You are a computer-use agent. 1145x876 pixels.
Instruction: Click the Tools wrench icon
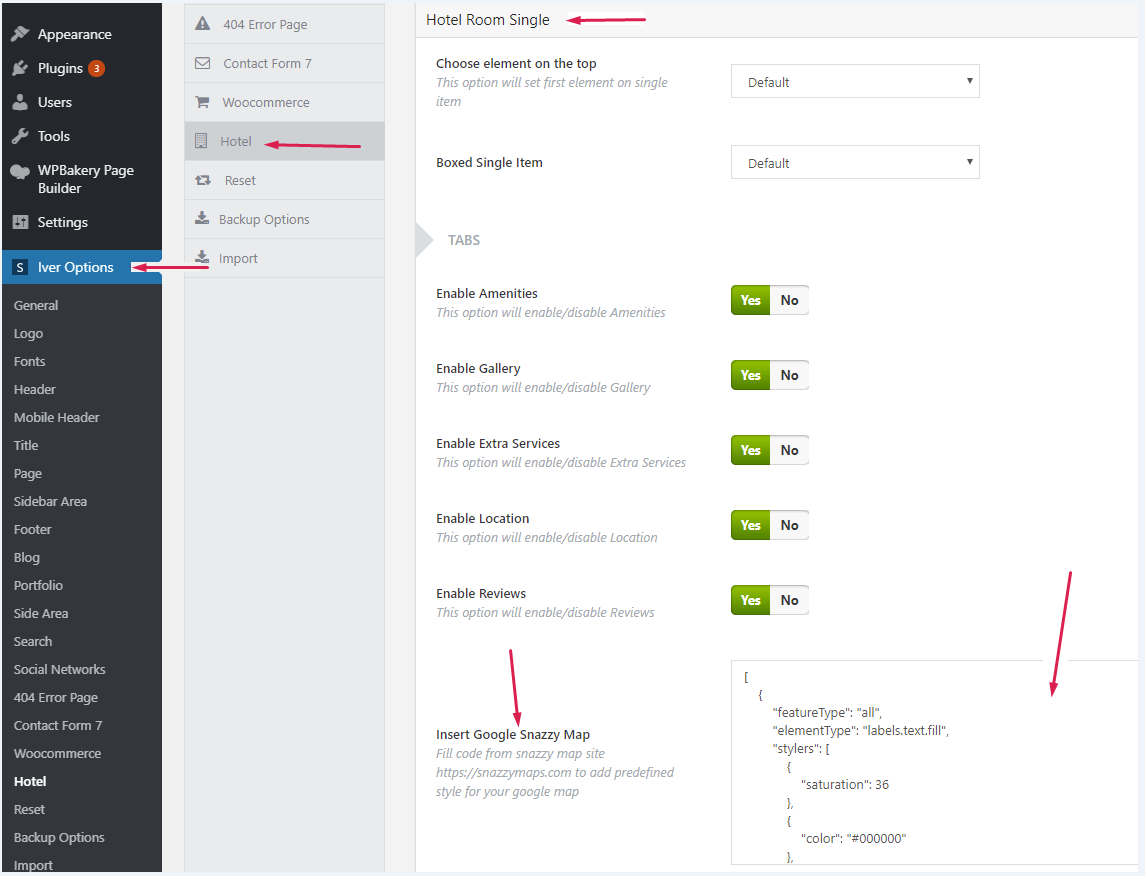(20, 136)
